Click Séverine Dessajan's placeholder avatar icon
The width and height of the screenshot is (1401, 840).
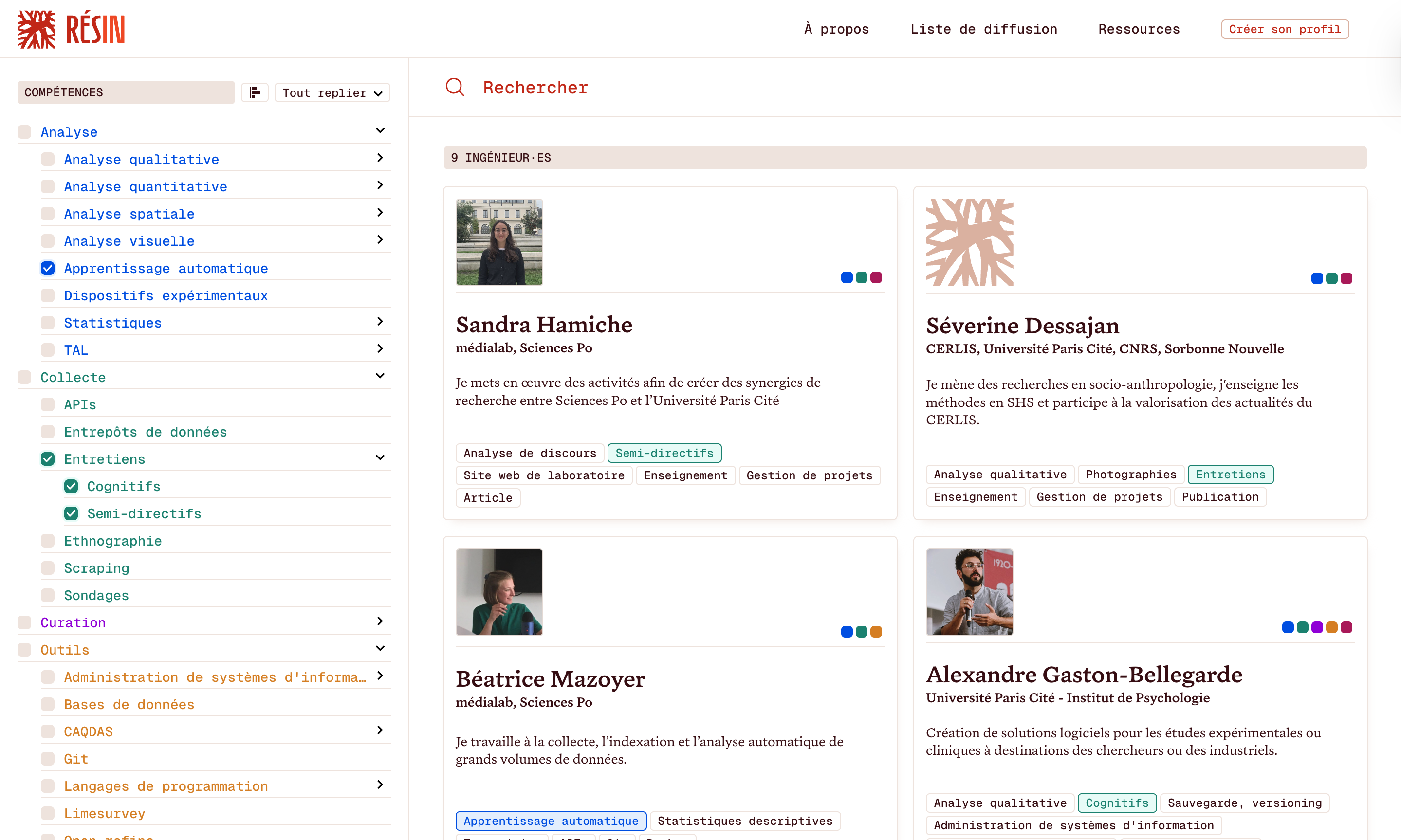pos(969,242)
